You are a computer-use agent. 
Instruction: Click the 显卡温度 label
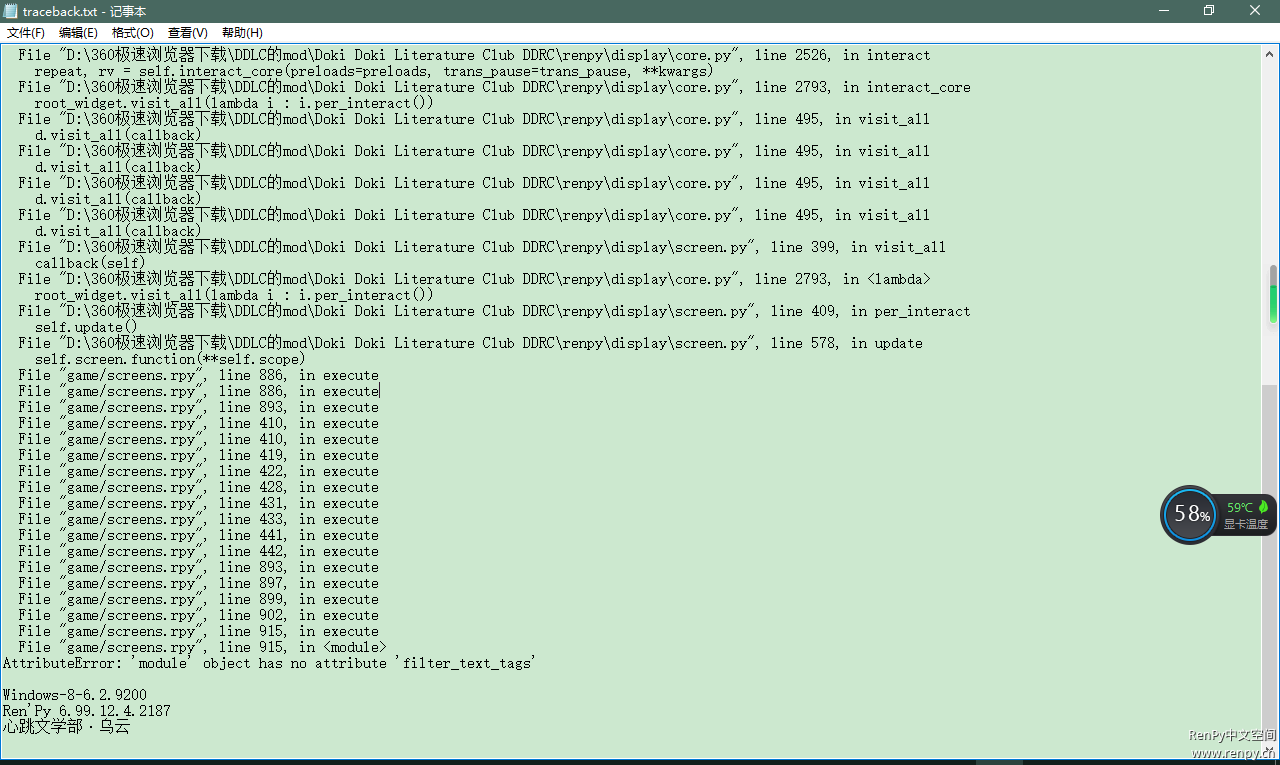click(x=1246, y=524)
